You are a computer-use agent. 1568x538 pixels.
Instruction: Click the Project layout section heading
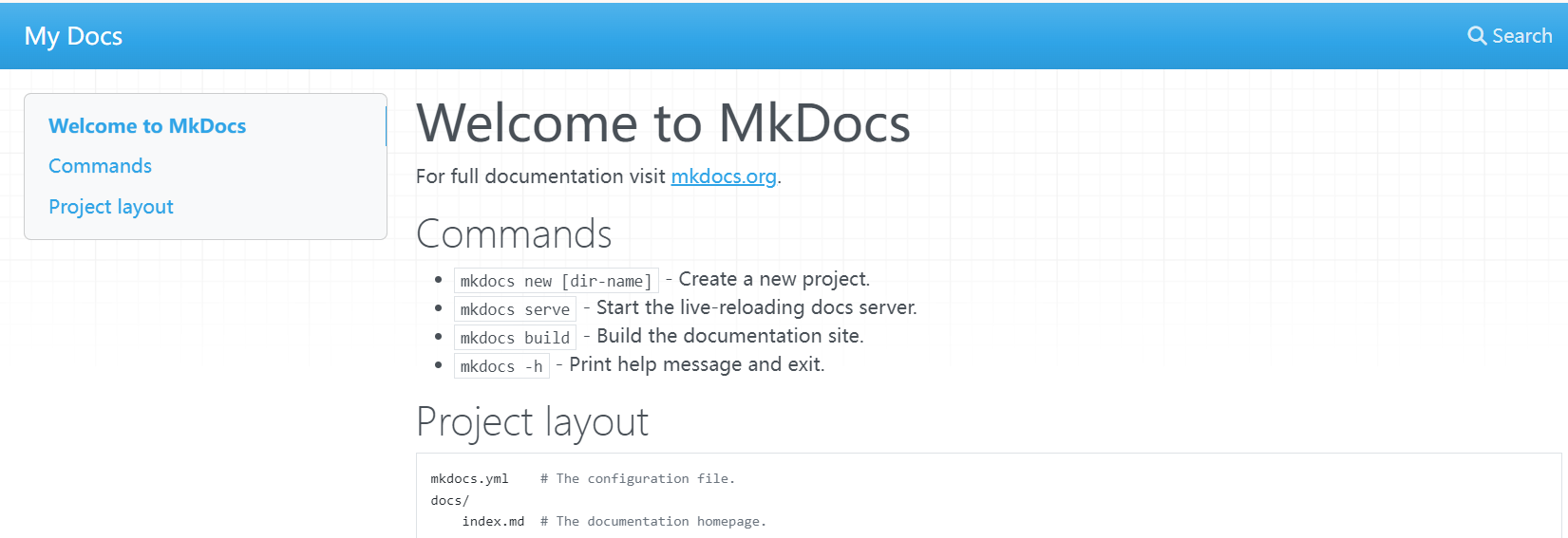click(532, 422)
